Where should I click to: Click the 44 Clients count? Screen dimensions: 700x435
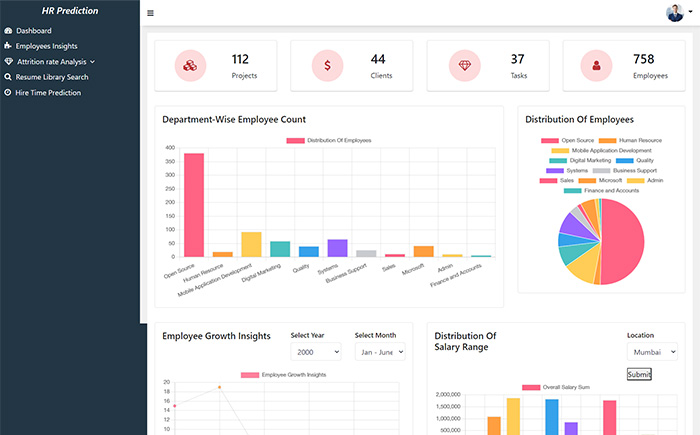pyautogui.click(x=378, y=59)
